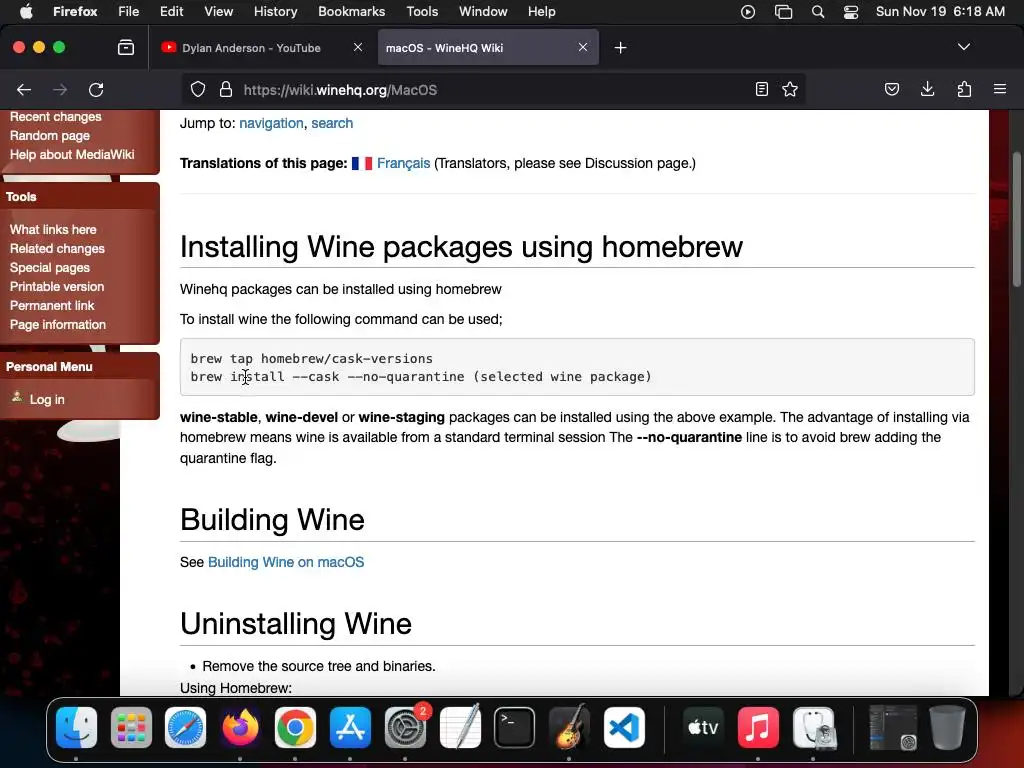Open GarageBand from the Dock
The image size is (1024, 768).
tap(569, 728)
